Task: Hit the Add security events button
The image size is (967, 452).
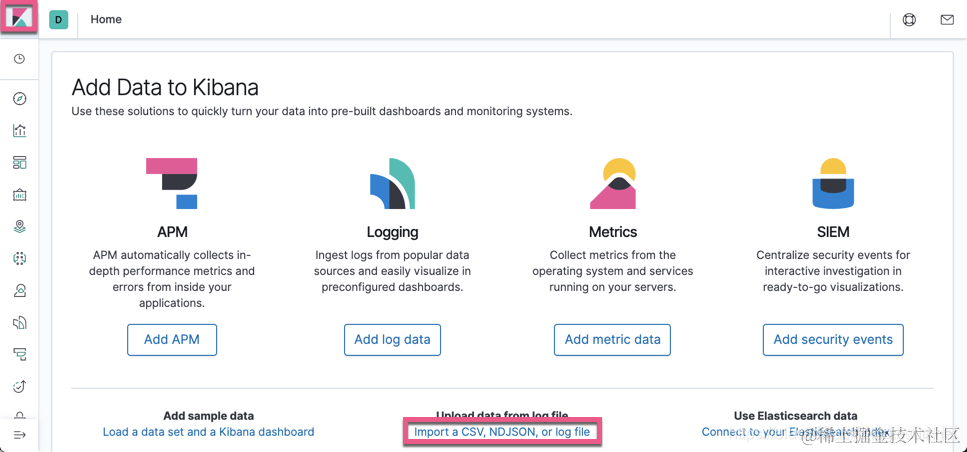Action: (833, 340)
